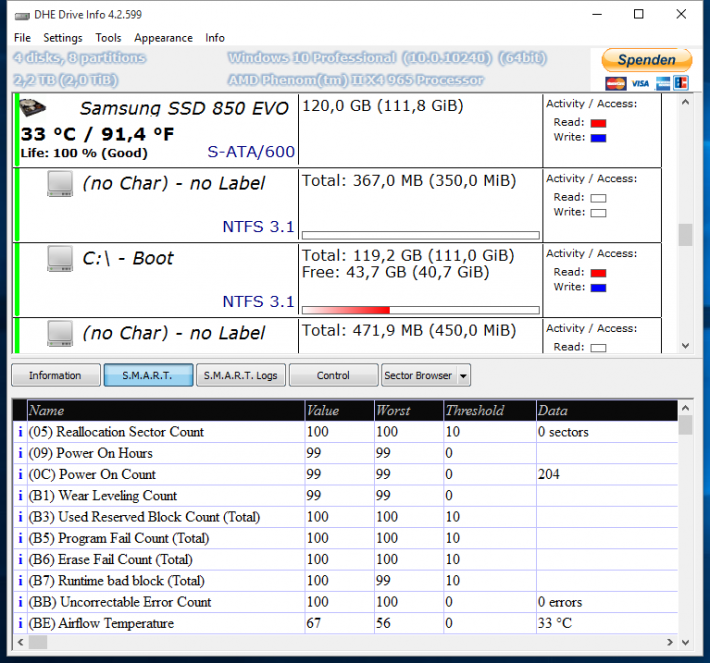Expand the Sector Browser dropdown arrow
710x663 pixels.
tap(463, 375)
